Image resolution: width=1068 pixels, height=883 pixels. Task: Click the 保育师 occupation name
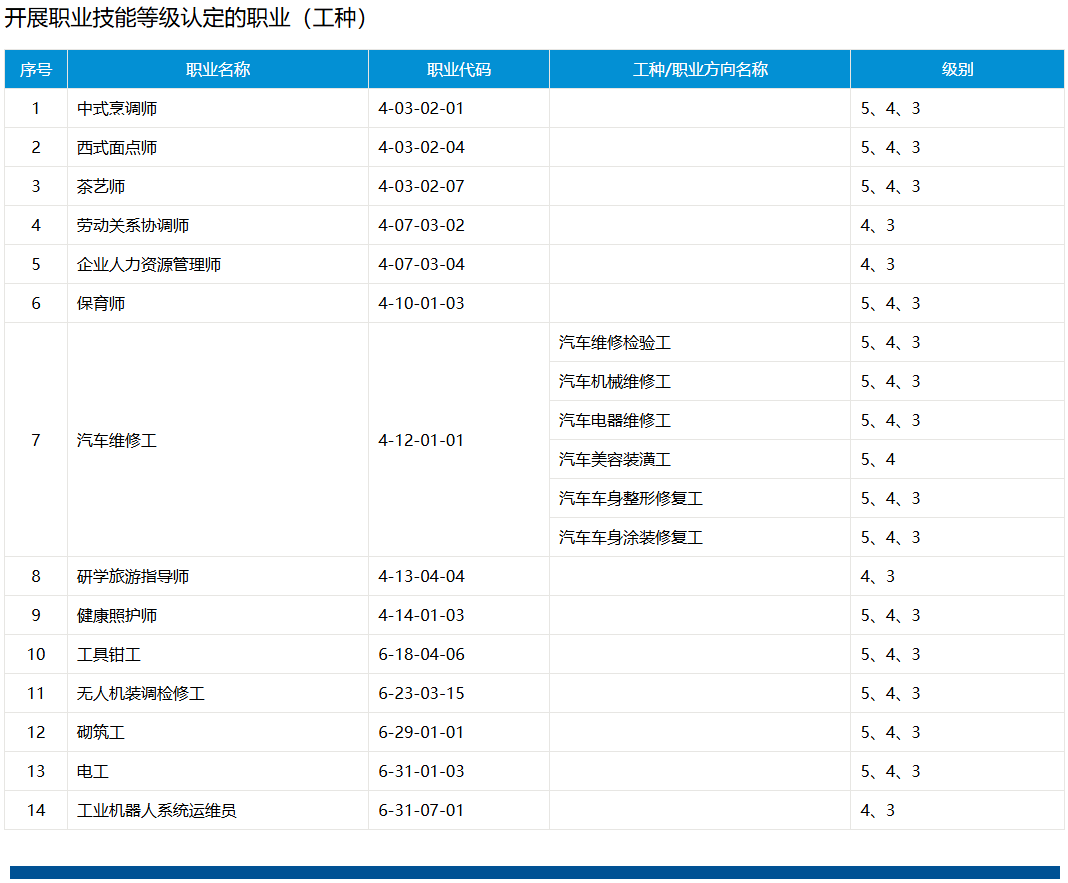click(101, 303)
